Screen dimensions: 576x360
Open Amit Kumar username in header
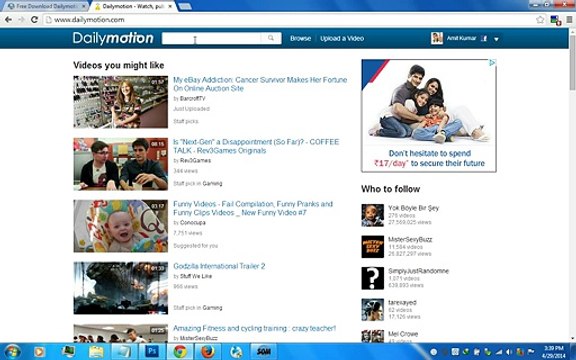(x=461, y=38)
